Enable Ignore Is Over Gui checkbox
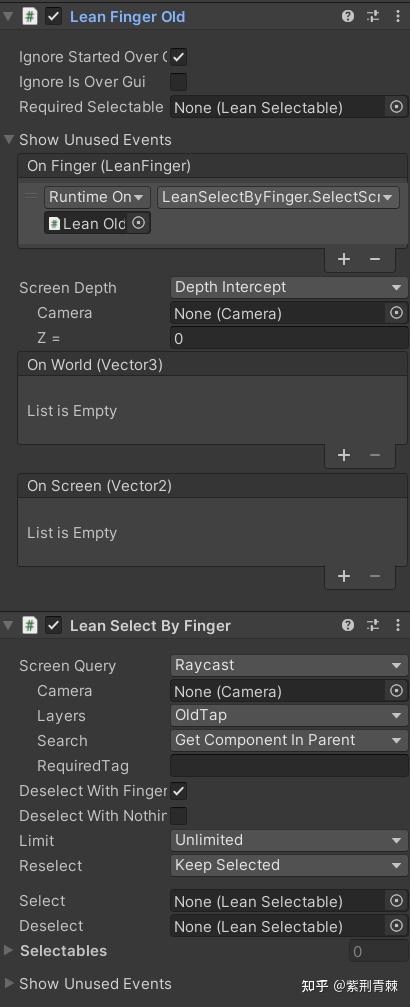Viewport: 410px width, 1007px height. click(179, 82)
